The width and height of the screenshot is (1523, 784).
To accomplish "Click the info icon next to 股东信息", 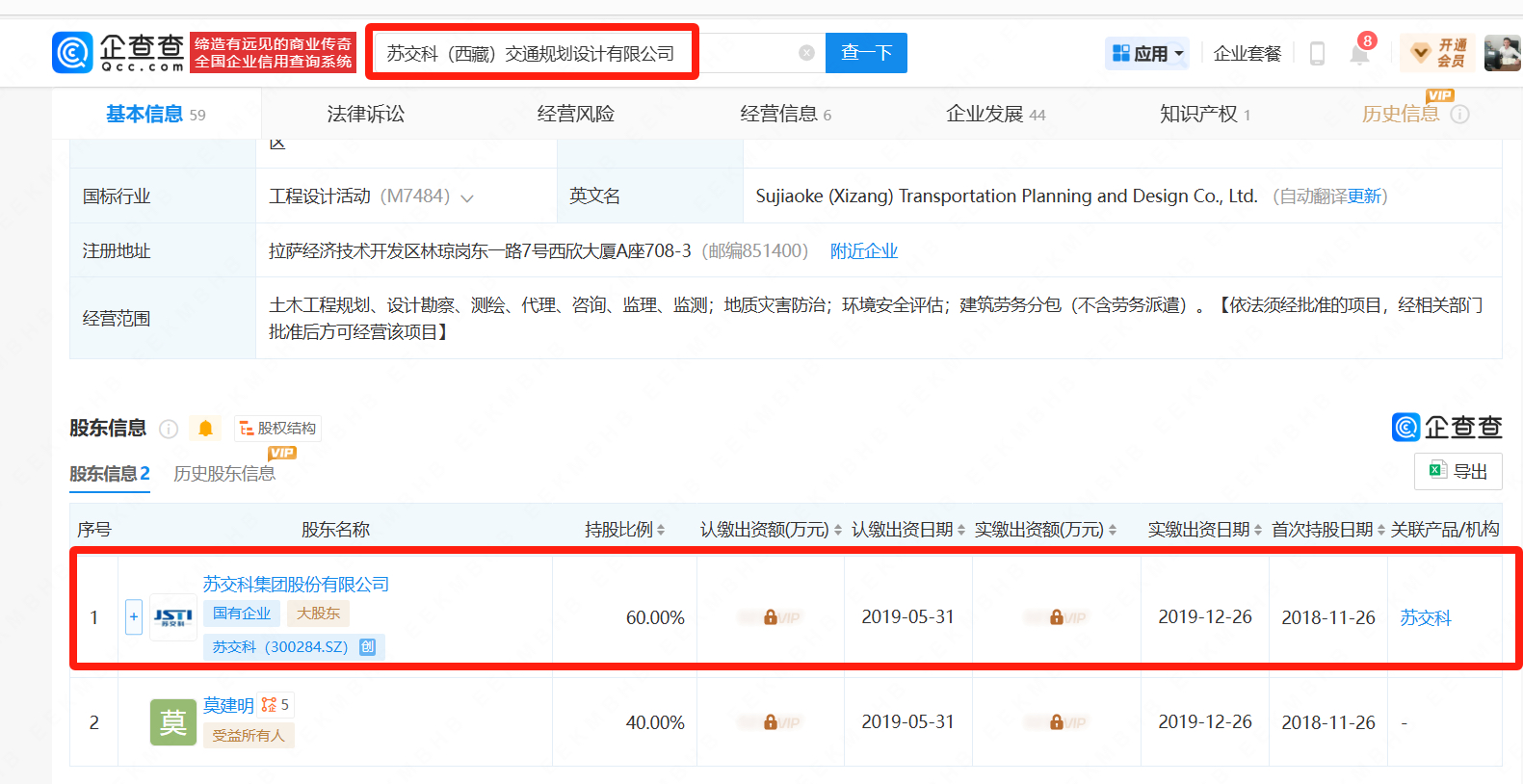I will pos(169,429).
